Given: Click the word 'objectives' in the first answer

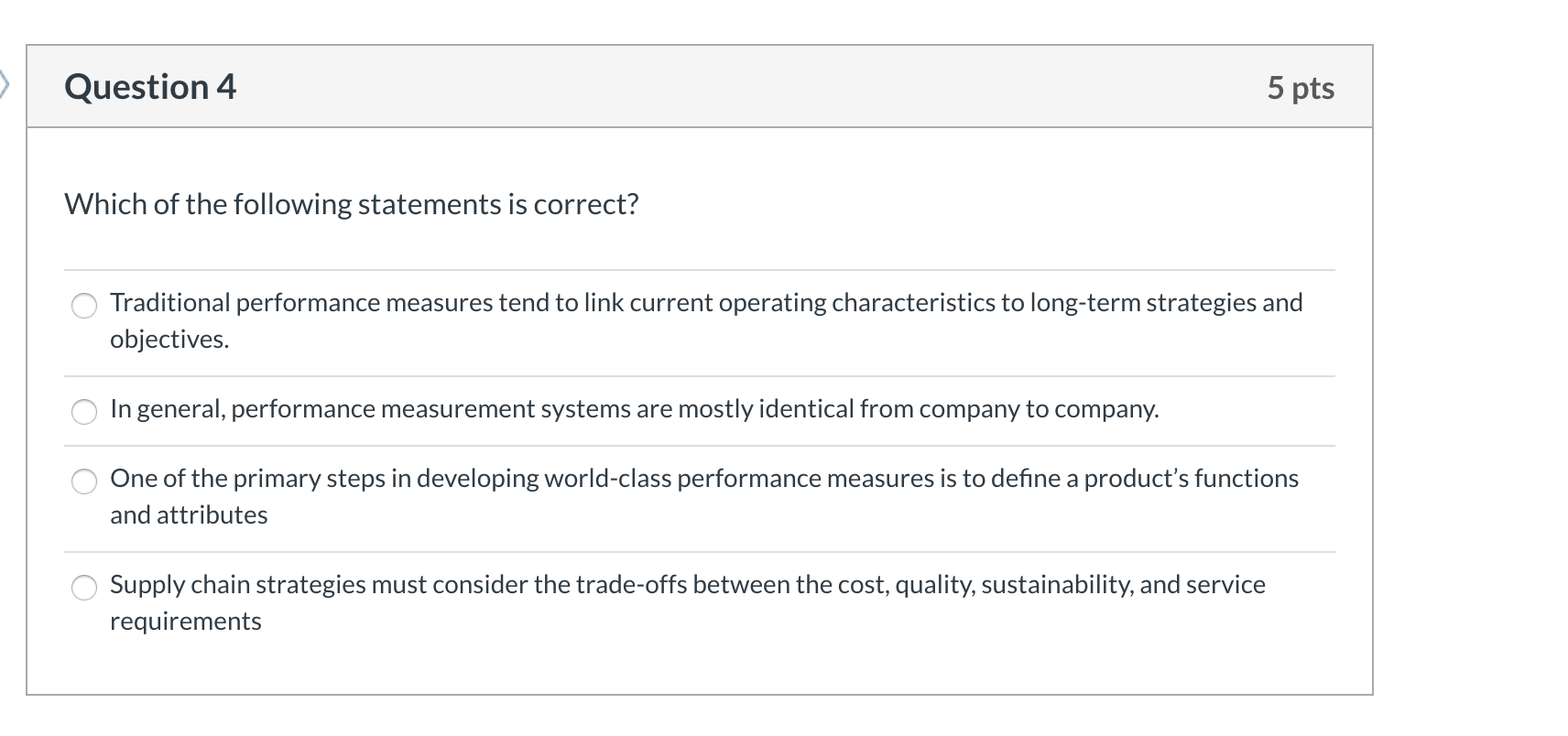Looking at the screenshot, I should click(x=168, y=340).
